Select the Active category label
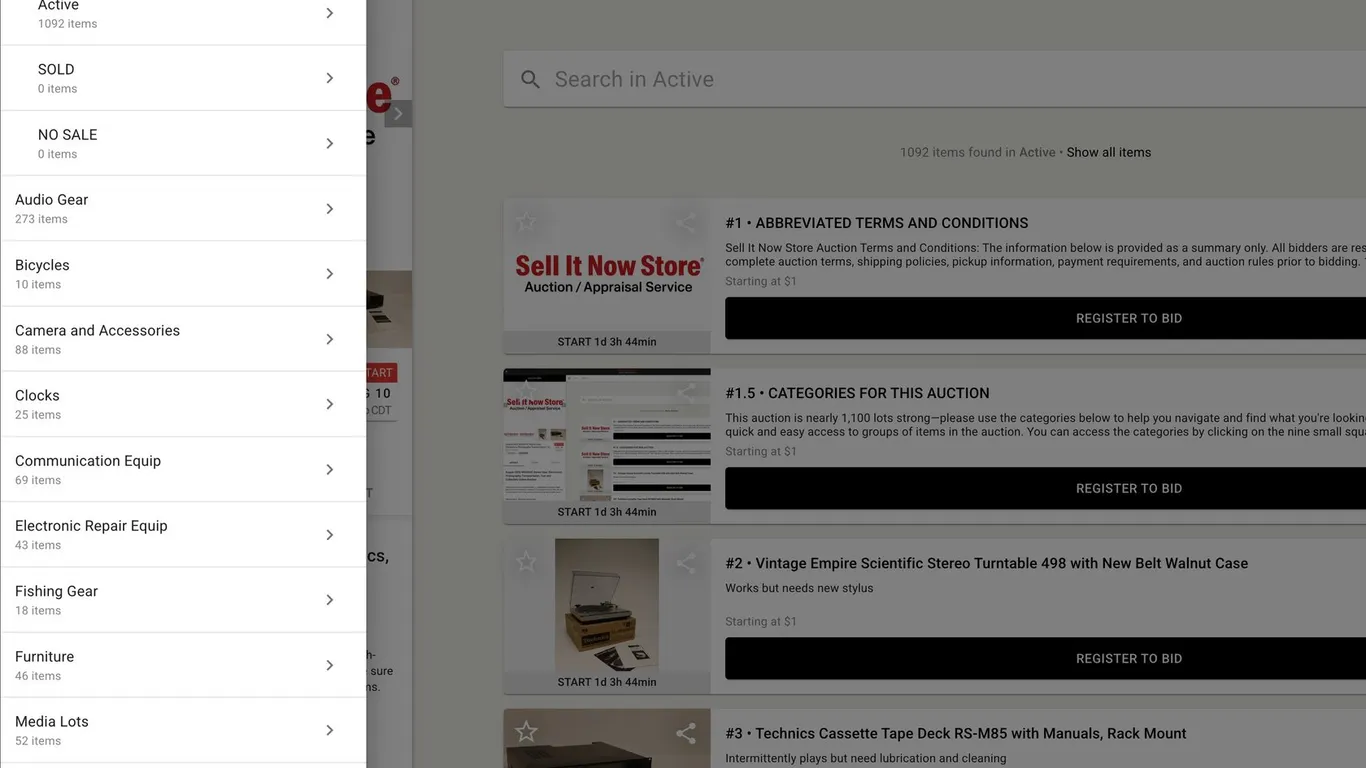The width and height of the screenshot is (1366, 768). 58,6
